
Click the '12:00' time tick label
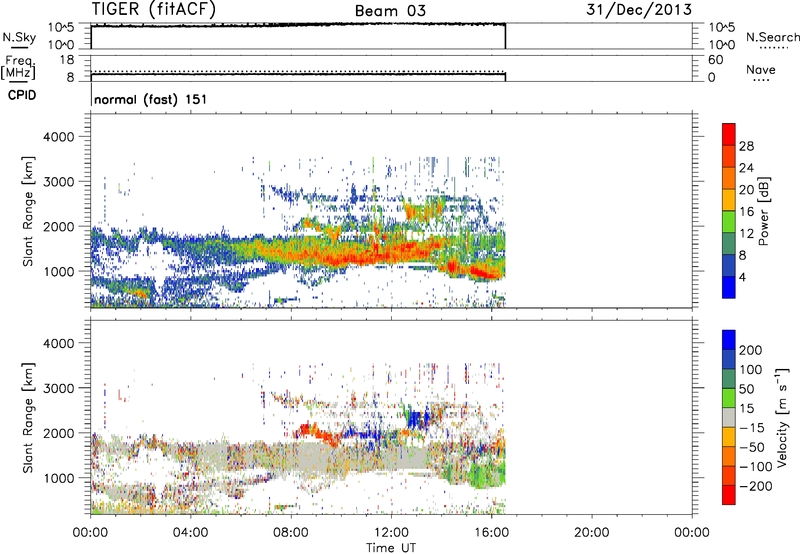coord(391,533)
